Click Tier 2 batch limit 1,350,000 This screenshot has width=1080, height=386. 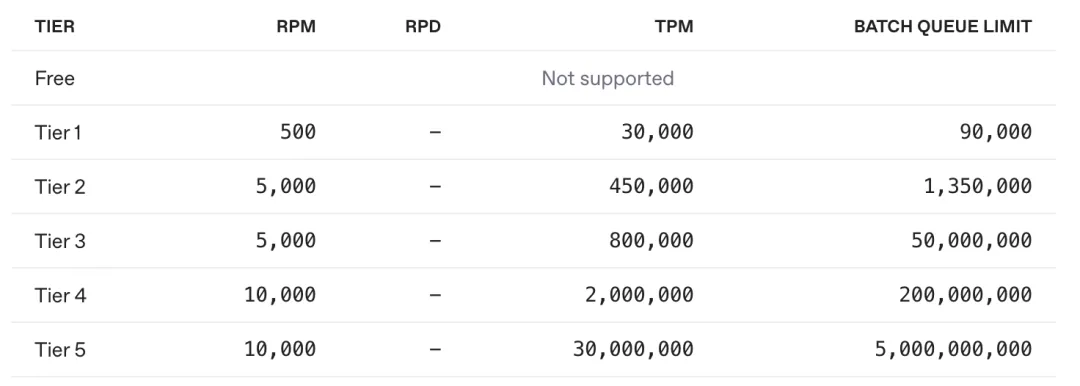tap(978, 186)
